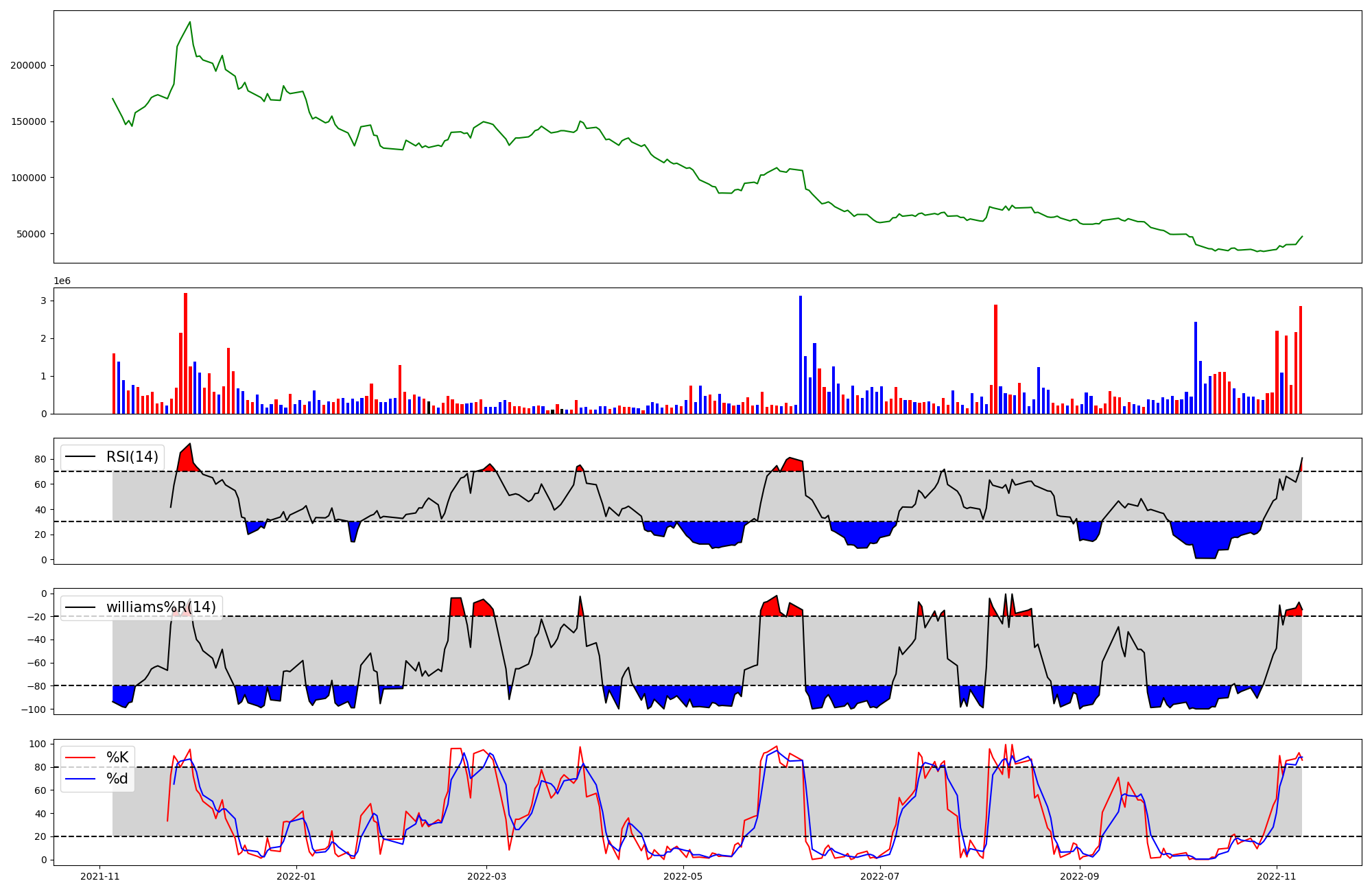Screen dimensions: 1372x892
Task: Click the -100 tick on Williams %R axis
Action: (x=34, y=709)
